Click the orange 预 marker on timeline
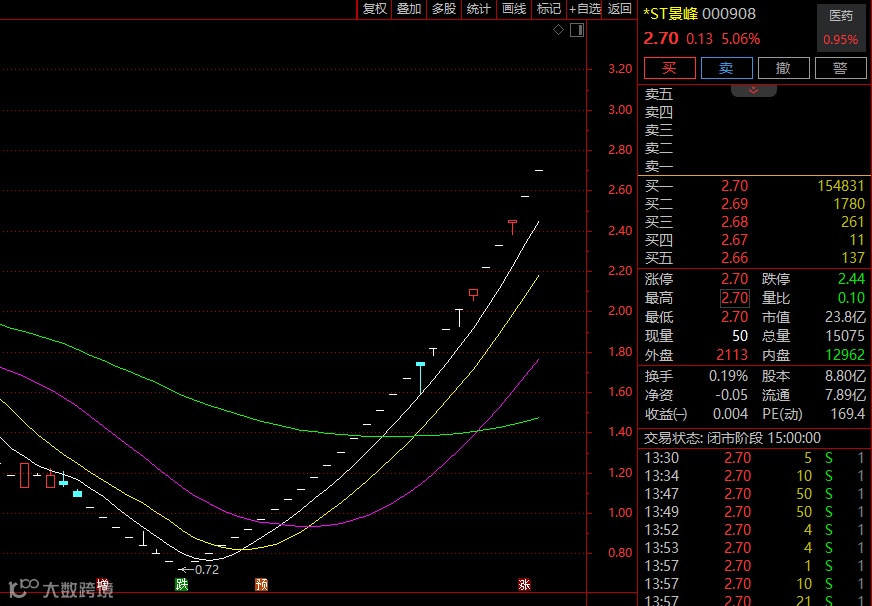Image resolution: width=872 pixels, height=606 pixels. (261, 584)
